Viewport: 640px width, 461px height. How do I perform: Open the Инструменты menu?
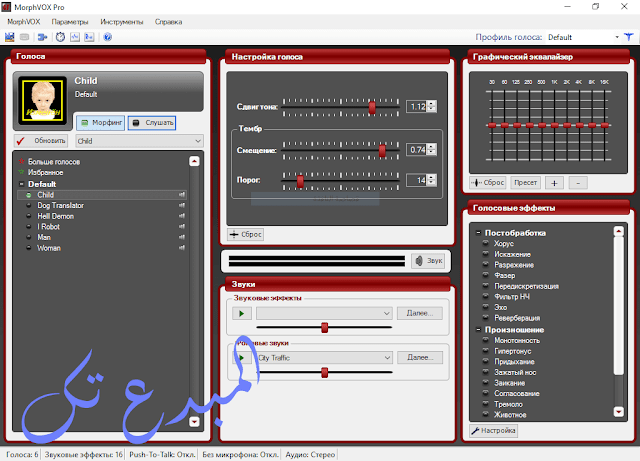121,21
